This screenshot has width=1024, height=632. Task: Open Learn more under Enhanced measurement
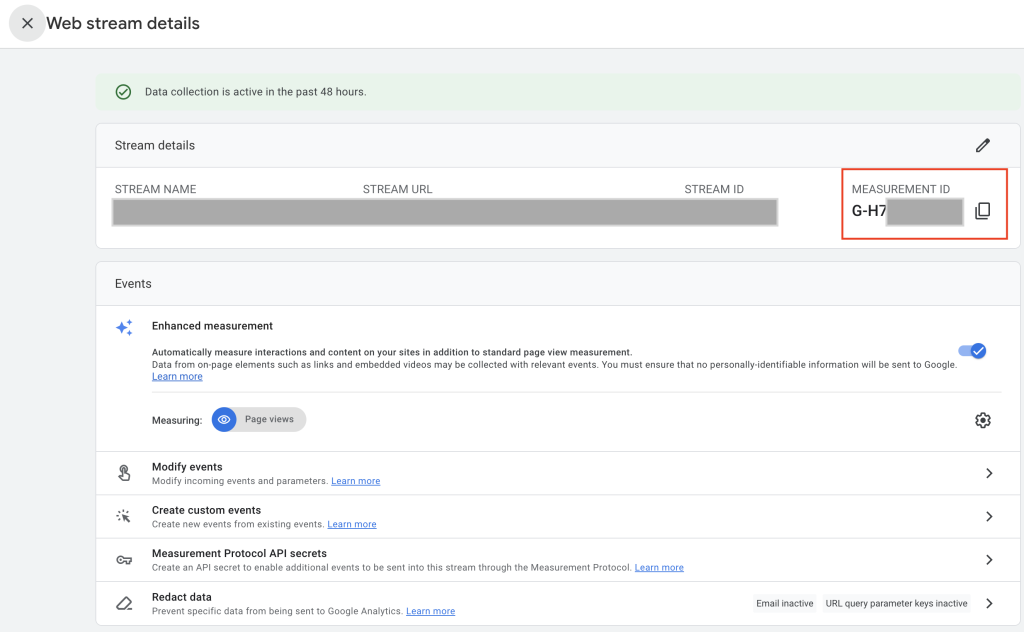coord(177,377)
